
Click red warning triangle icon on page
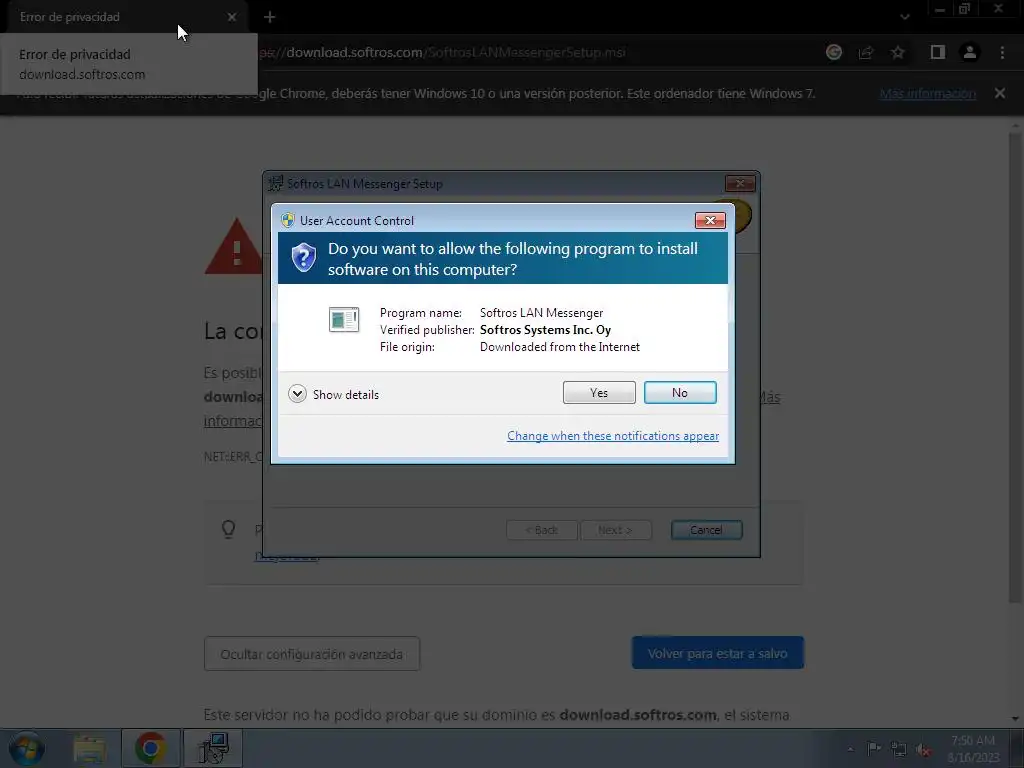(x=234, y=247)
